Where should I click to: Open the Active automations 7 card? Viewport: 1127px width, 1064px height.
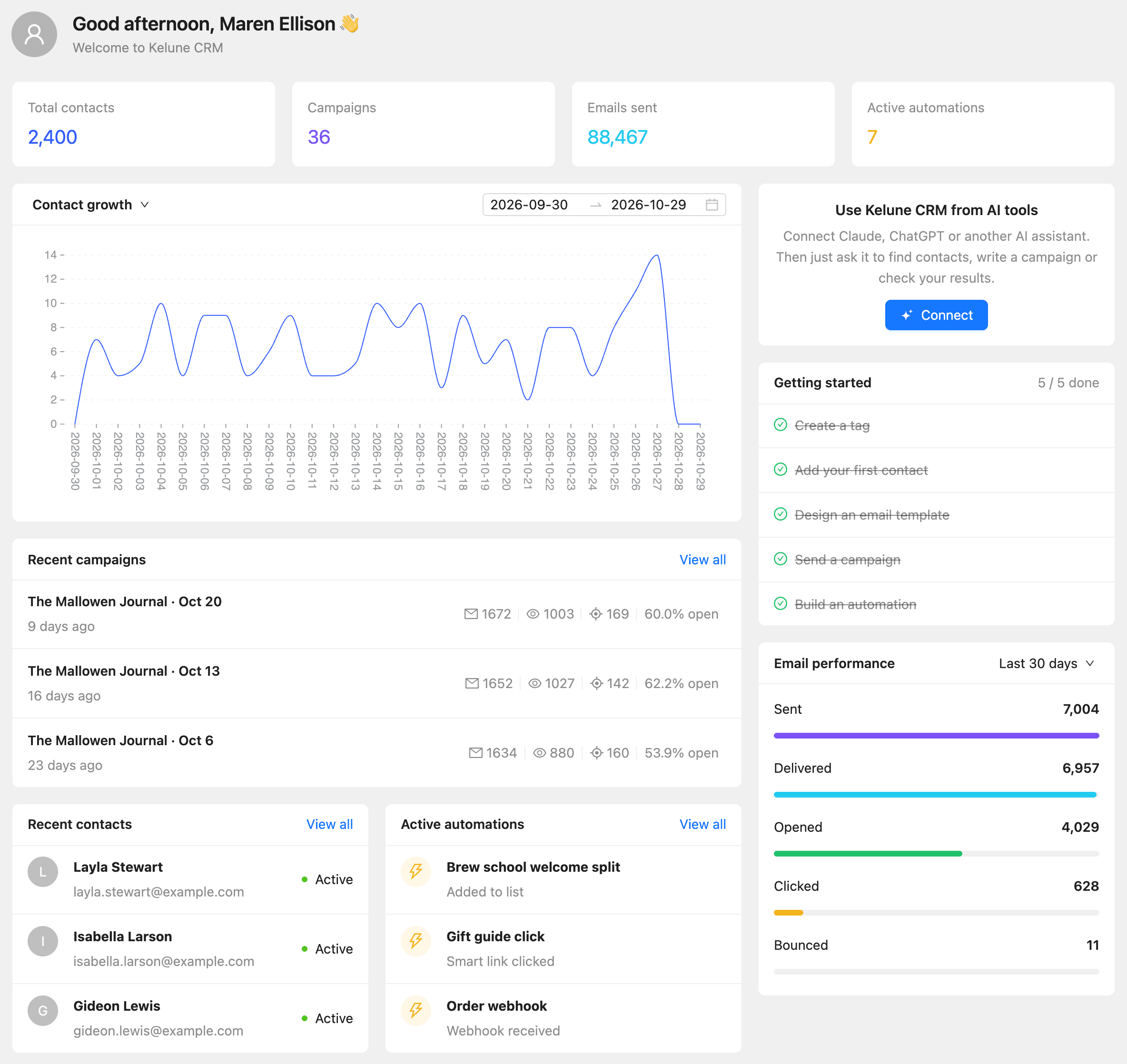(x=983, y=124)
